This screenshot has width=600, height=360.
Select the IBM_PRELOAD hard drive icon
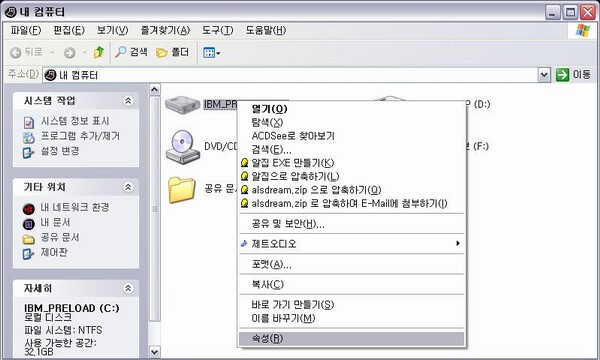[x=183, y=105]
